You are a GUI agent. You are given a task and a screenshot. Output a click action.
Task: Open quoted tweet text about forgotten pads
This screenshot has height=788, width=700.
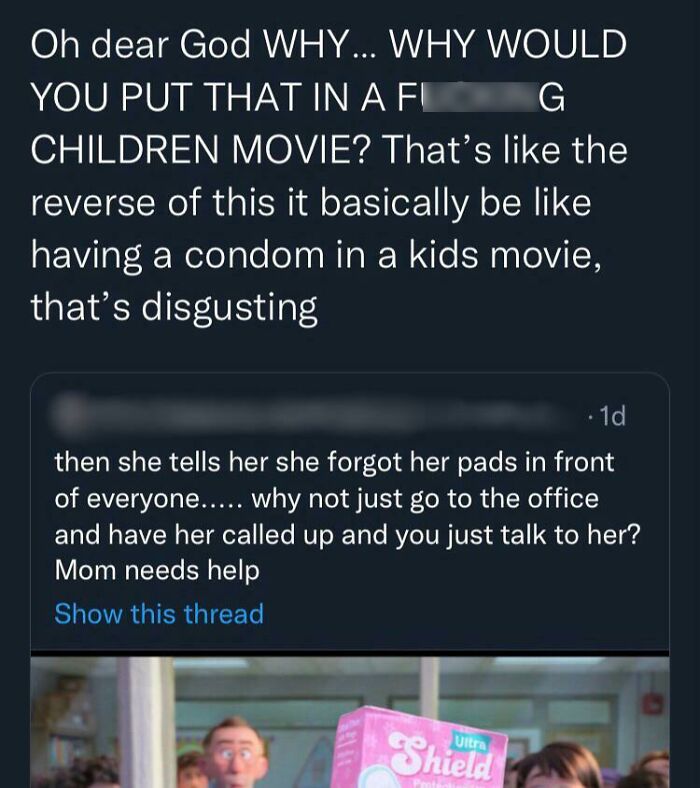click(347, 516)
